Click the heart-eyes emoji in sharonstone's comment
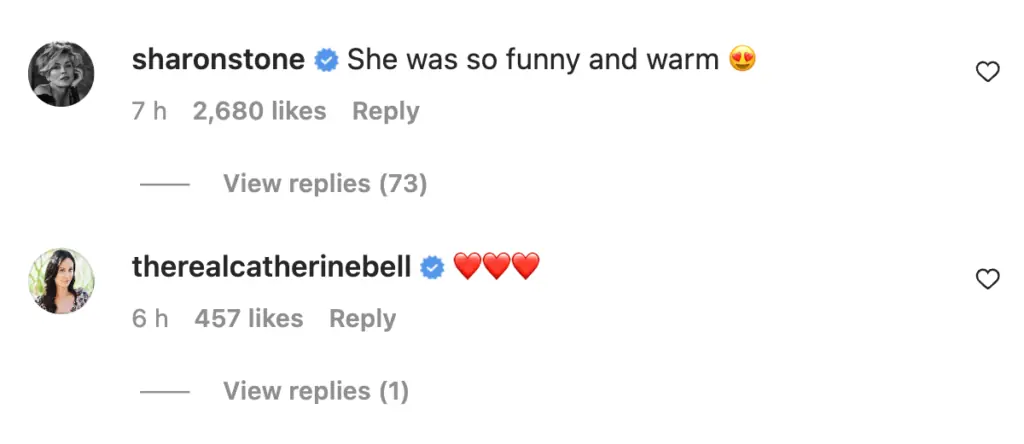Screen dimensions: 1024x444 point(742,60)
